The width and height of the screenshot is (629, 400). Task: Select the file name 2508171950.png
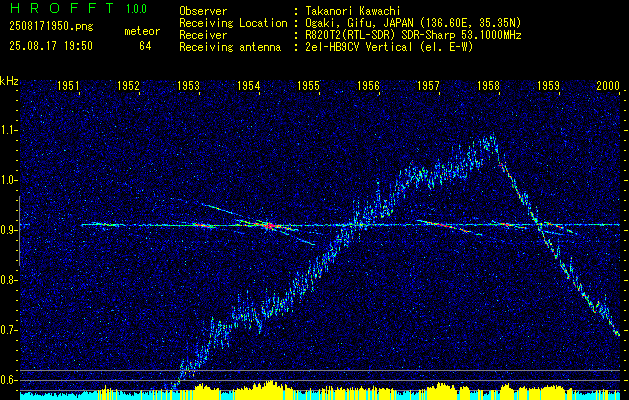coord(51,27)
